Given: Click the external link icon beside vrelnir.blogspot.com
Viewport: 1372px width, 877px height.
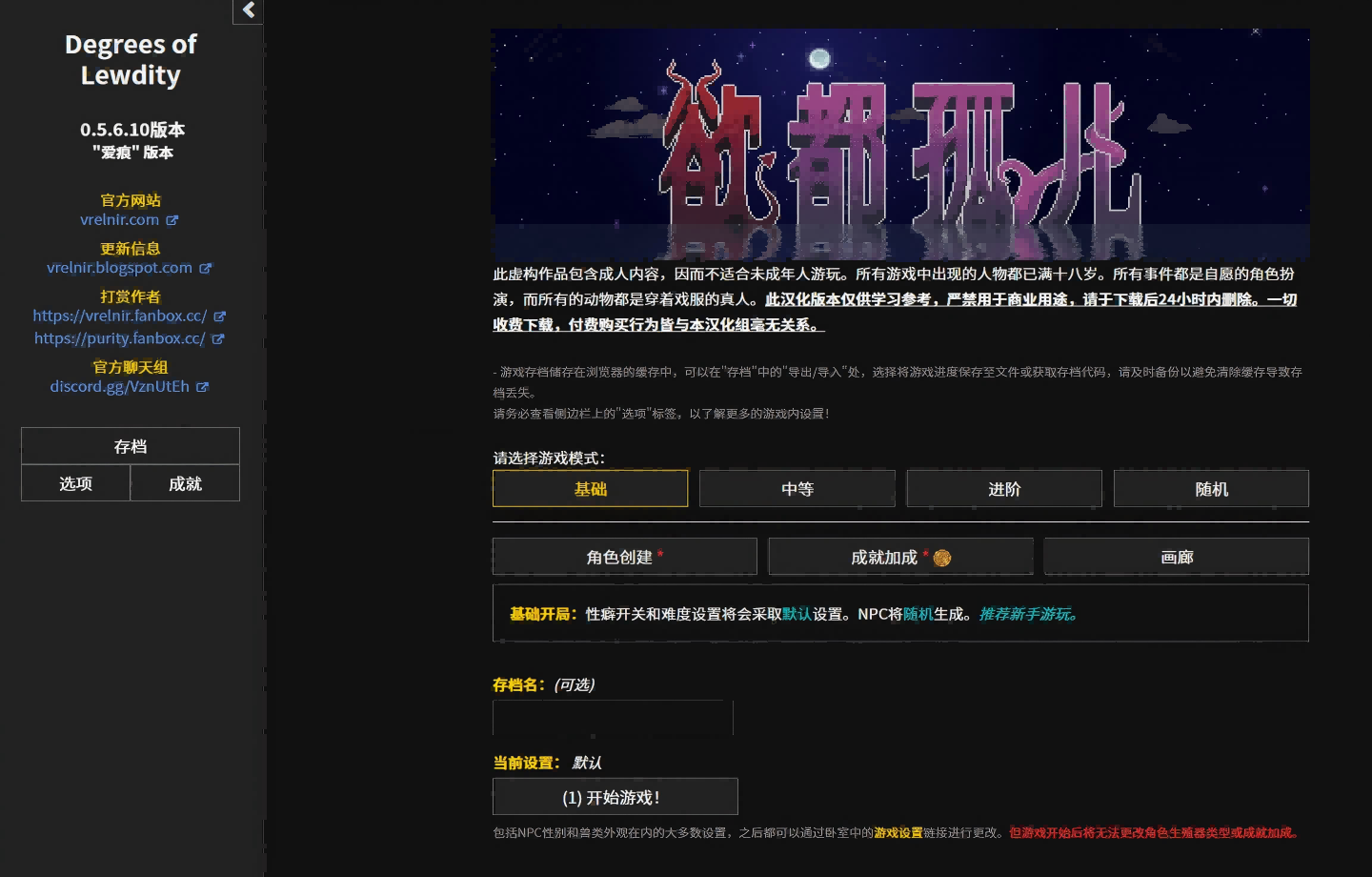Looking at the screenshot, I should click(x=206, y=269).
